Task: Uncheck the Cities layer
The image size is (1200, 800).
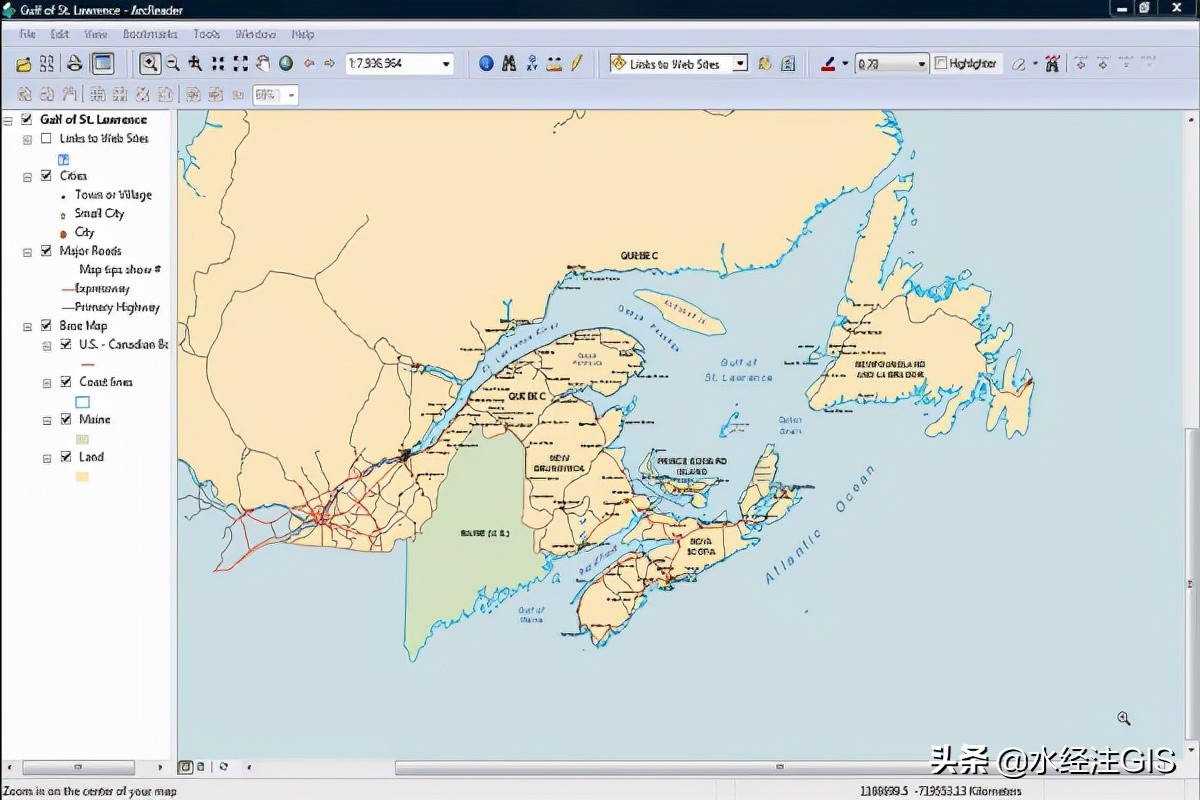Action: point(46,175)
